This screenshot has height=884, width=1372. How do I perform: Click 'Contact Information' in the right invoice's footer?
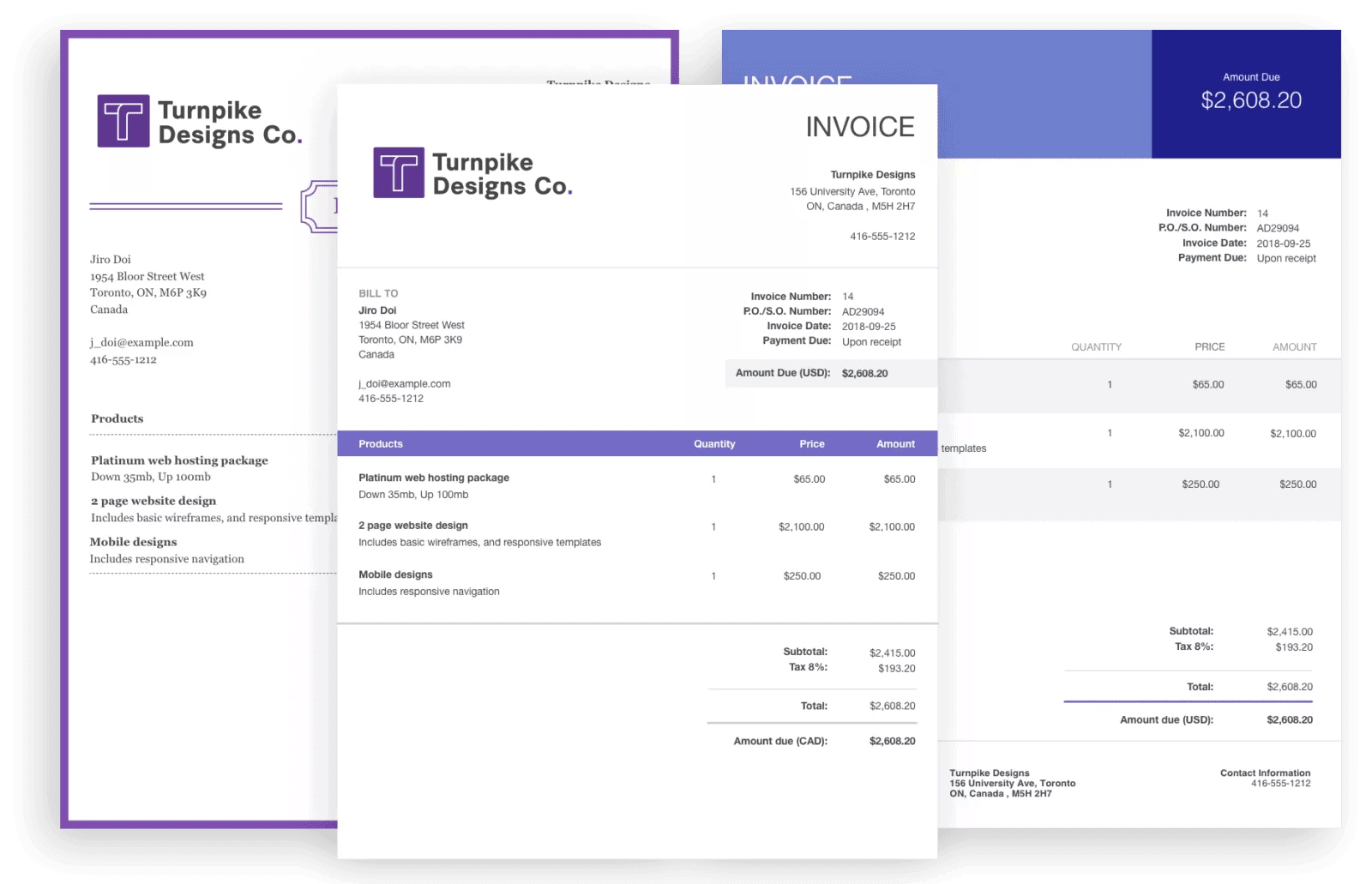pos(1265,773)
